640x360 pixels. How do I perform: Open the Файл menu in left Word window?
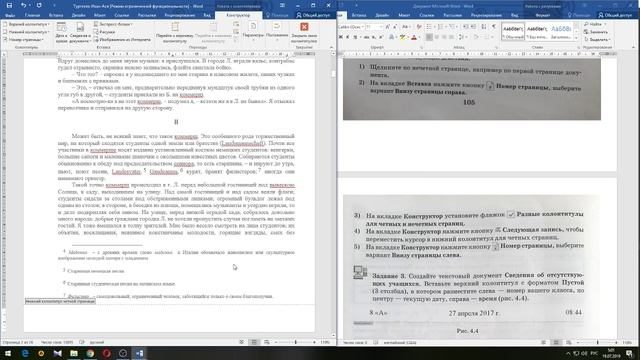pos(10,15)
